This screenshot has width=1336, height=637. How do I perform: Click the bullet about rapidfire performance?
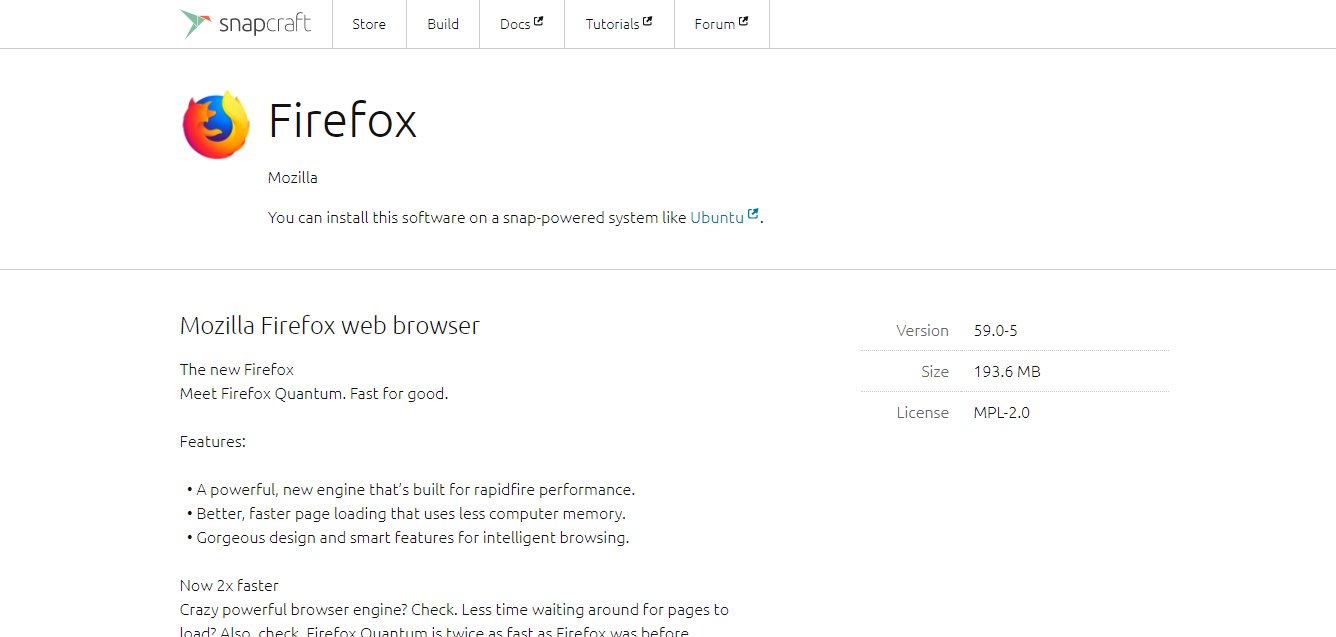pyautogui.click(x=411, y=489)
